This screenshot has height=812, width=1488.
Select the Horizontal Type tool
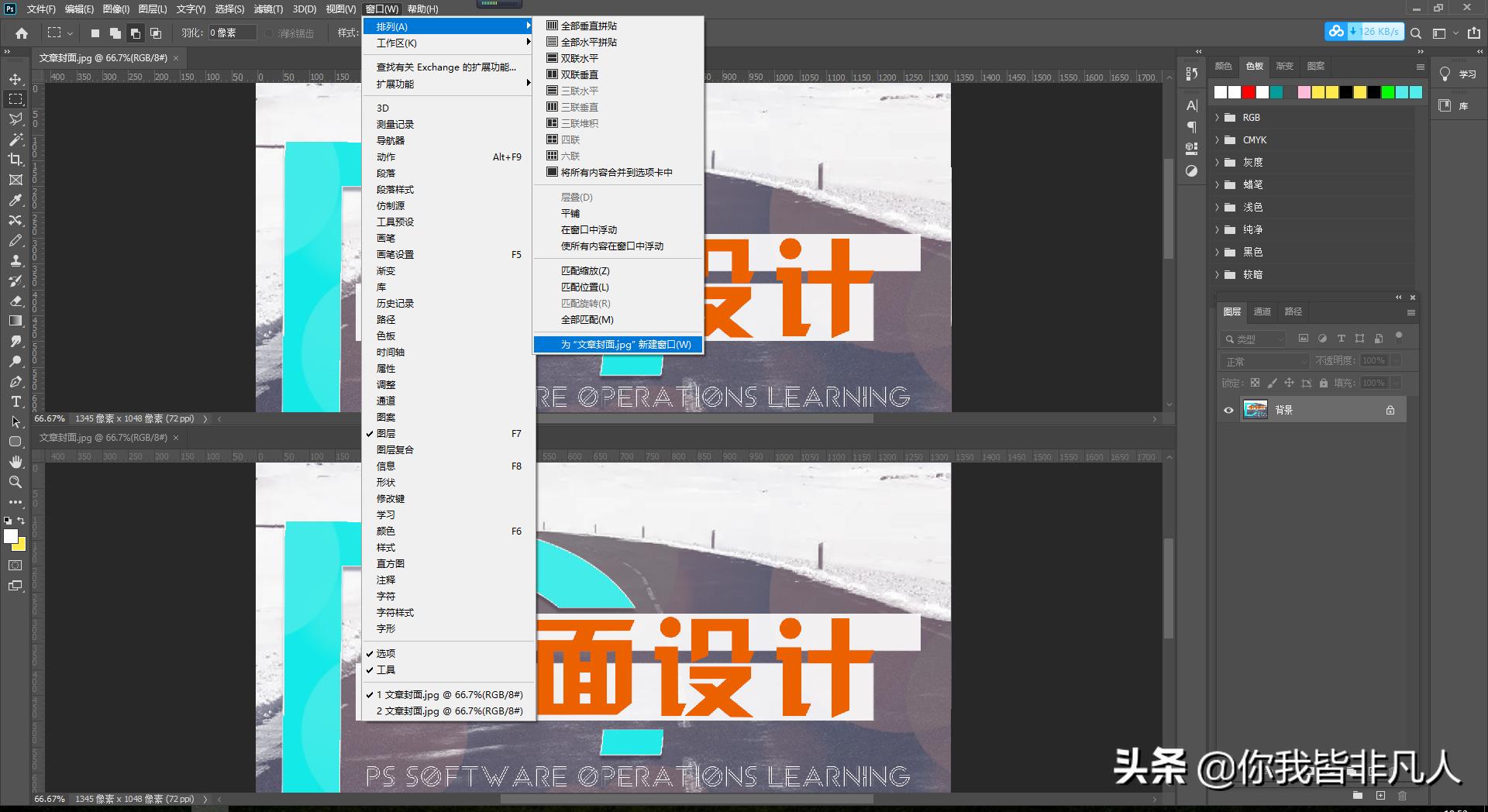[x=15, y=402]
